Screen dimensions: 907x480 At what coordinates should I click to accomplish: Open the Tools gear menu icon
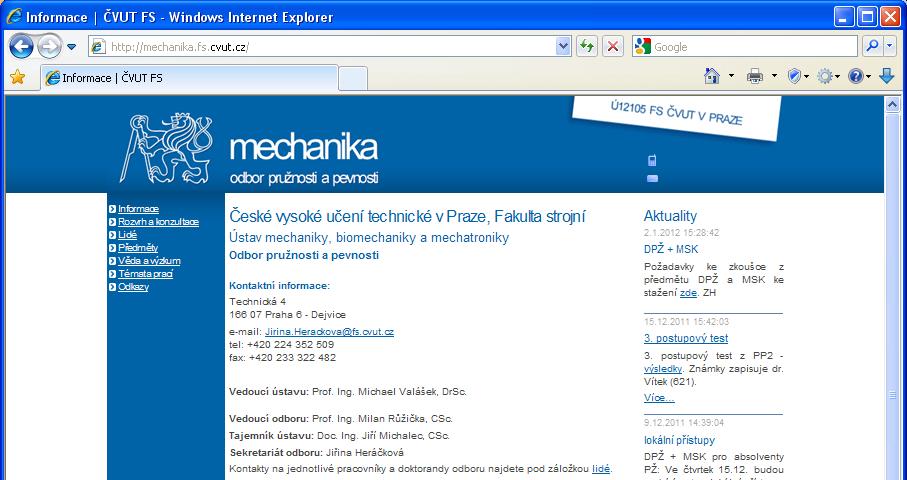(824, 76)
